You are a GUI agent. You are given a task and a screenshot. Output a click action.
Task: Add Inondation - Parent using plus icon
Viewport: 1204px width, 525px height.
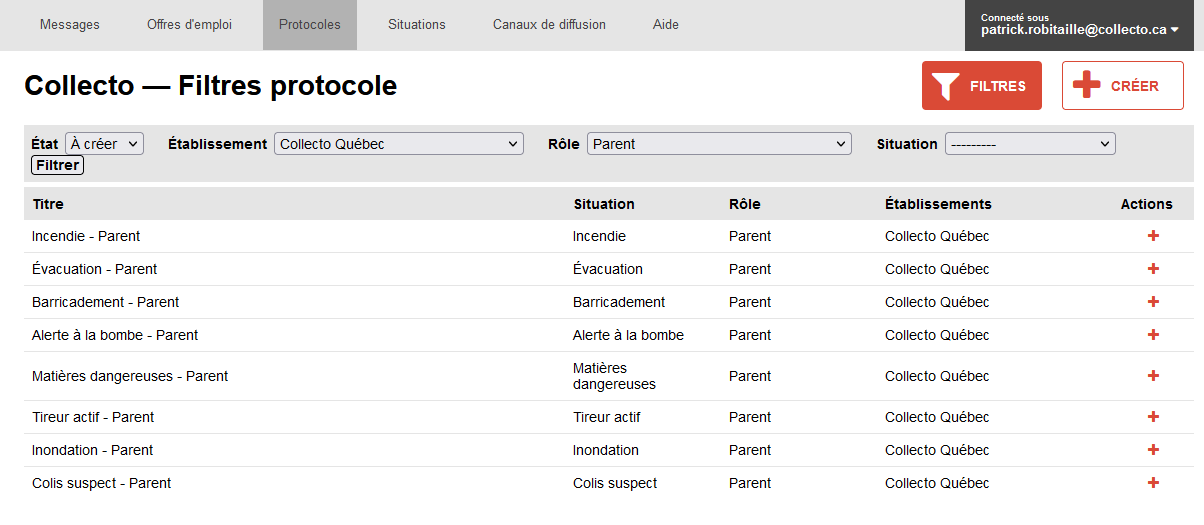[1153, 450]
